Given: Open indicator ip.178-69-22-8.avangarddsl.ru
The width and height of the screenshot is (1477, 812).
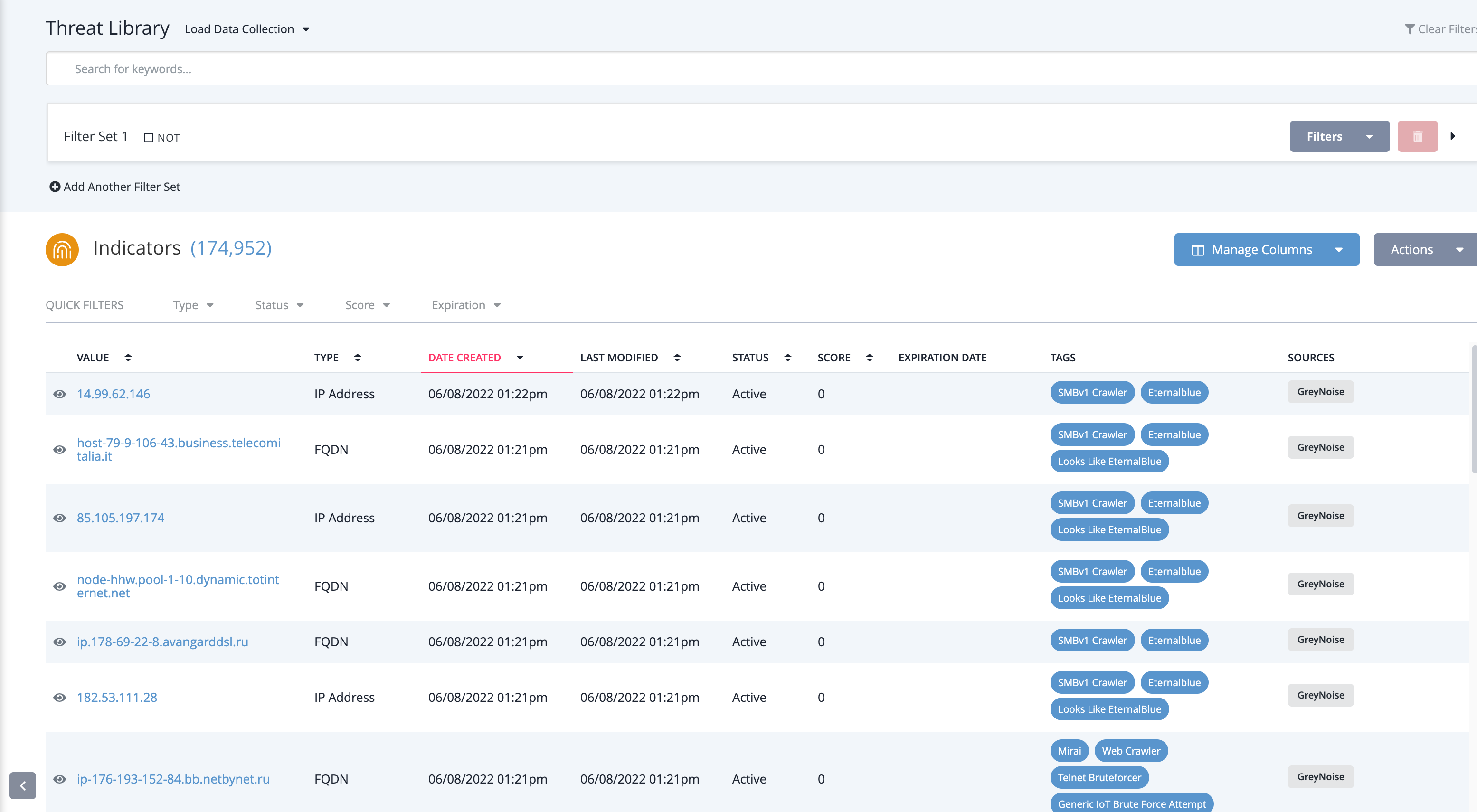Looking at the screenshot, I should pos(162,642).
